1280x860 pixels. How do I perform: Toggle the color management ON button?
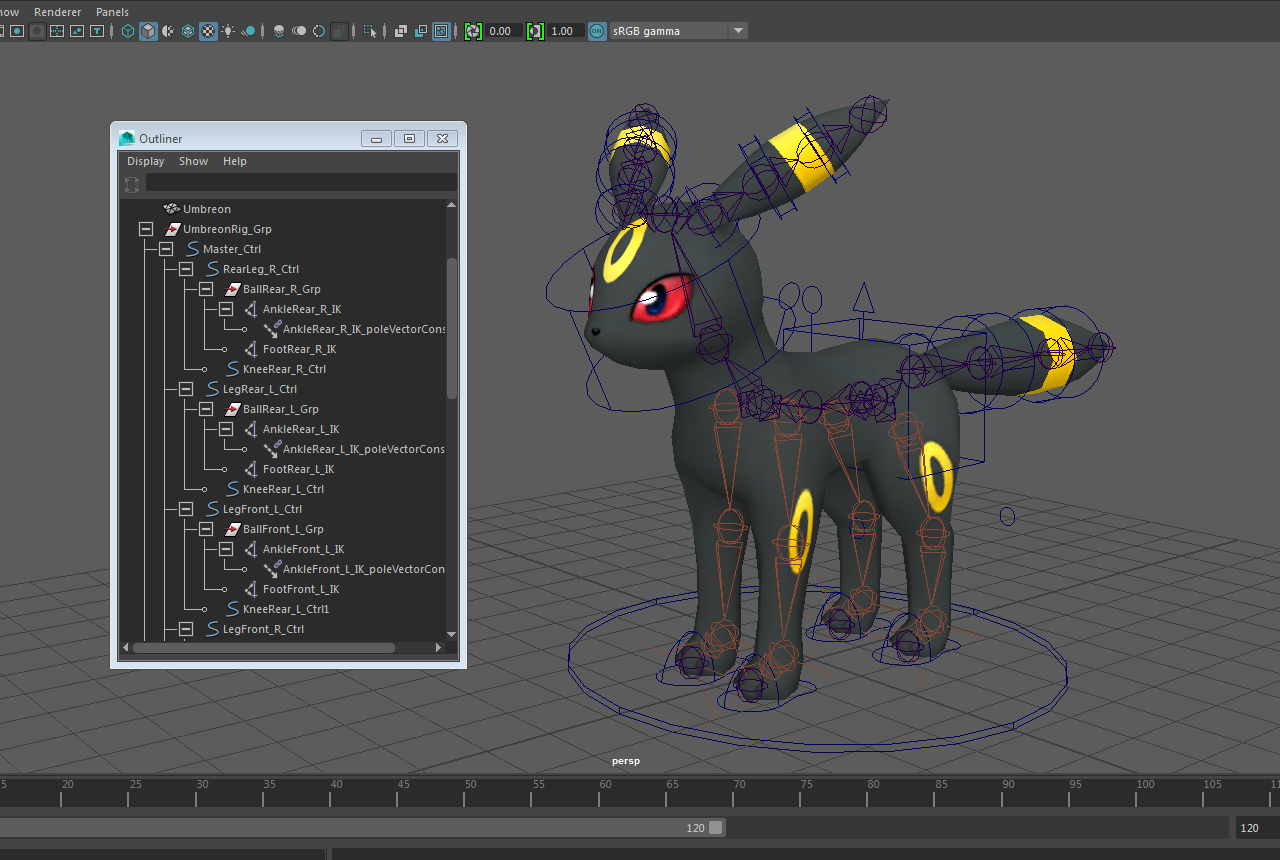[597, 31]
